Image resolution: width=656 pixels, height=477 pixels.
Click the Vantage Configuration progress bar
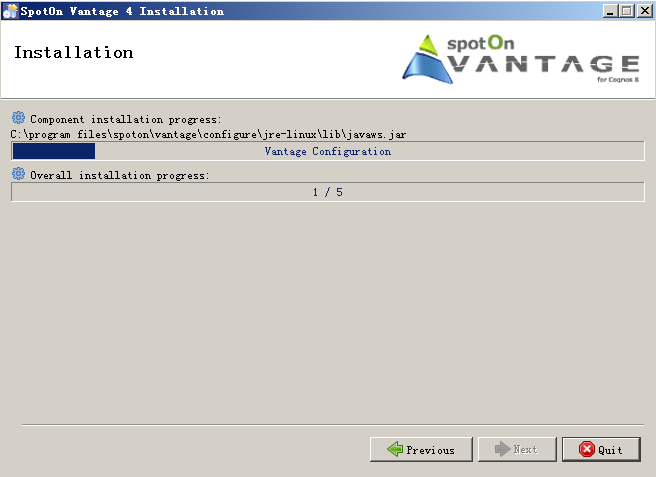[x=328, y=151]
